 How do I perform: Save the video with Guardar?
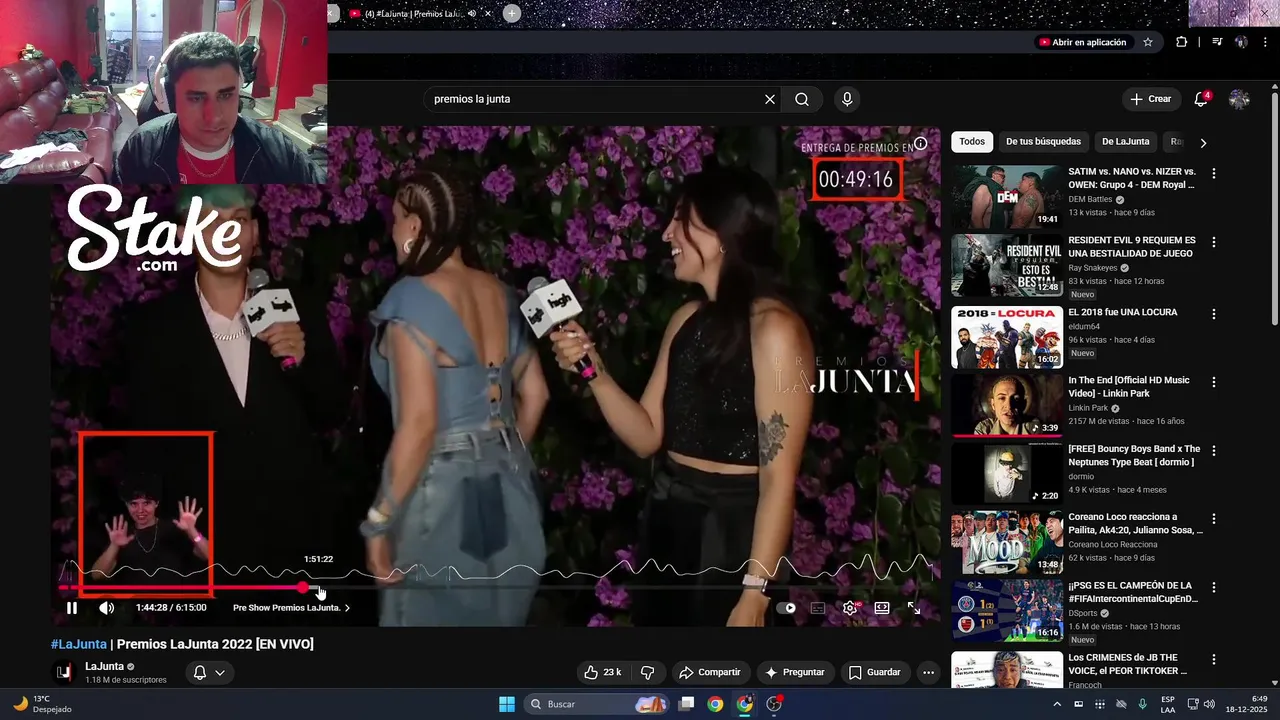(x=875, y=672)
